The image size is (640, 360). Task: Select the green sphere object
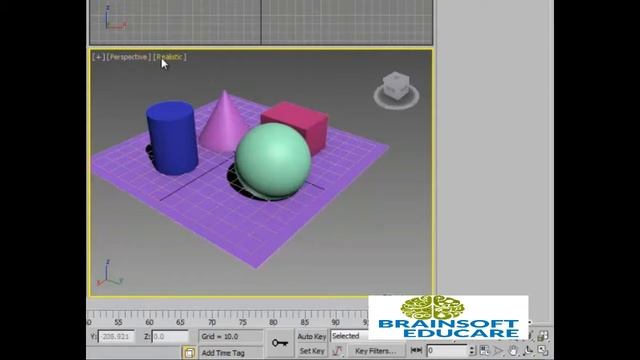click(273, 161)
